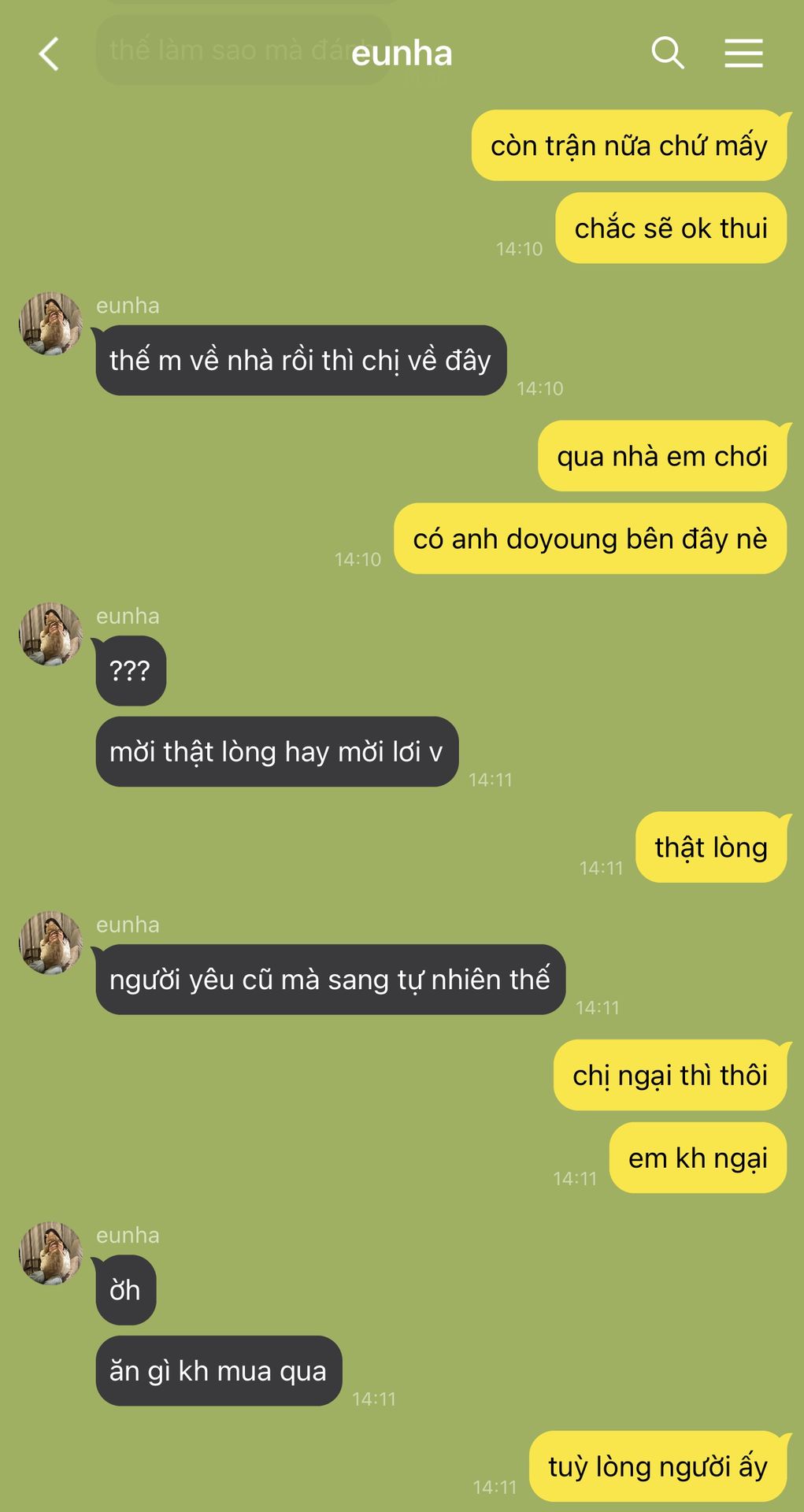This screenshot has width=804, height=1512.
Task: Tap the 'tuỳ lòng người ấy' bubble
Action: pyautogui.click(x=658, y=1466)
